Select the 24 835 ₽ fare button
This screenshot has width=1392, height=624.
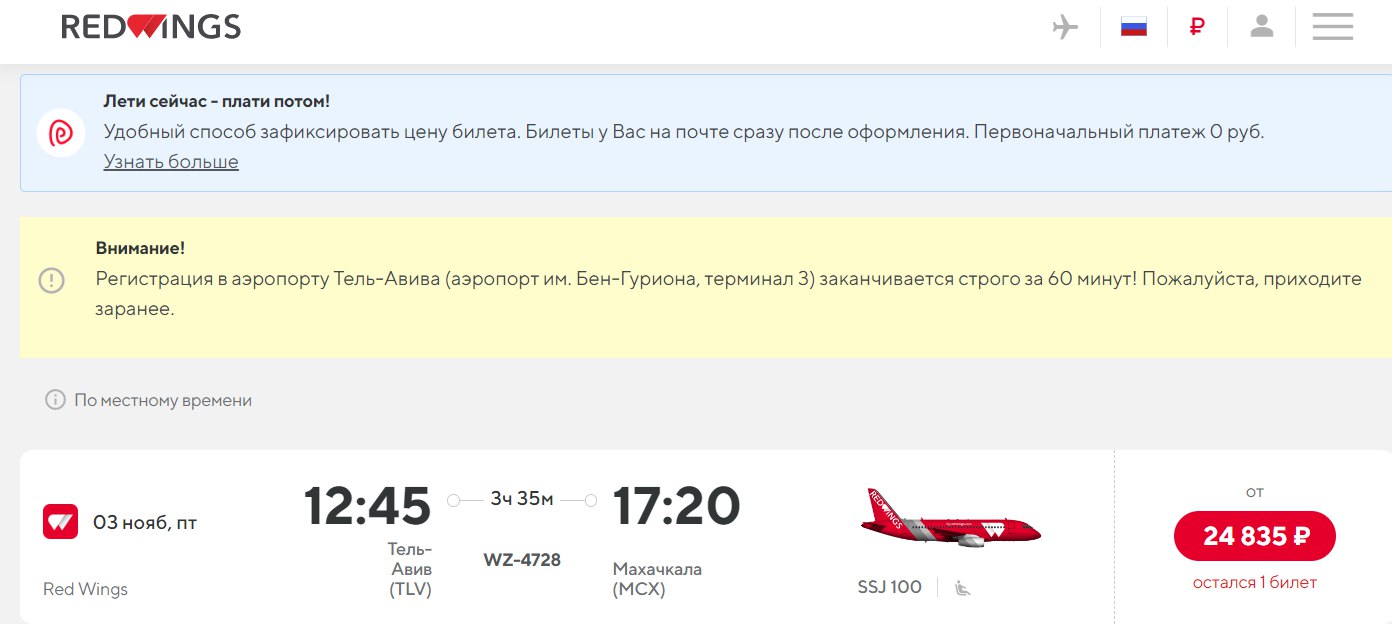pyautogui.click(x=1254, y=536)
